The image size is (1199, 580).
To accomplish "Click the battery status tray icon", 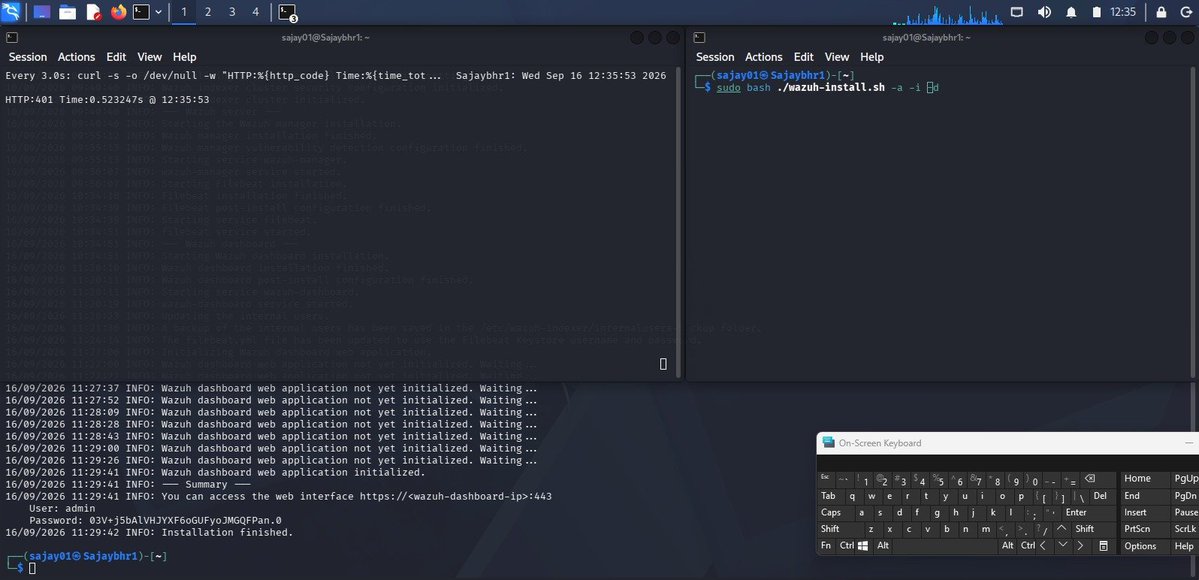I will click(1097, 12).
